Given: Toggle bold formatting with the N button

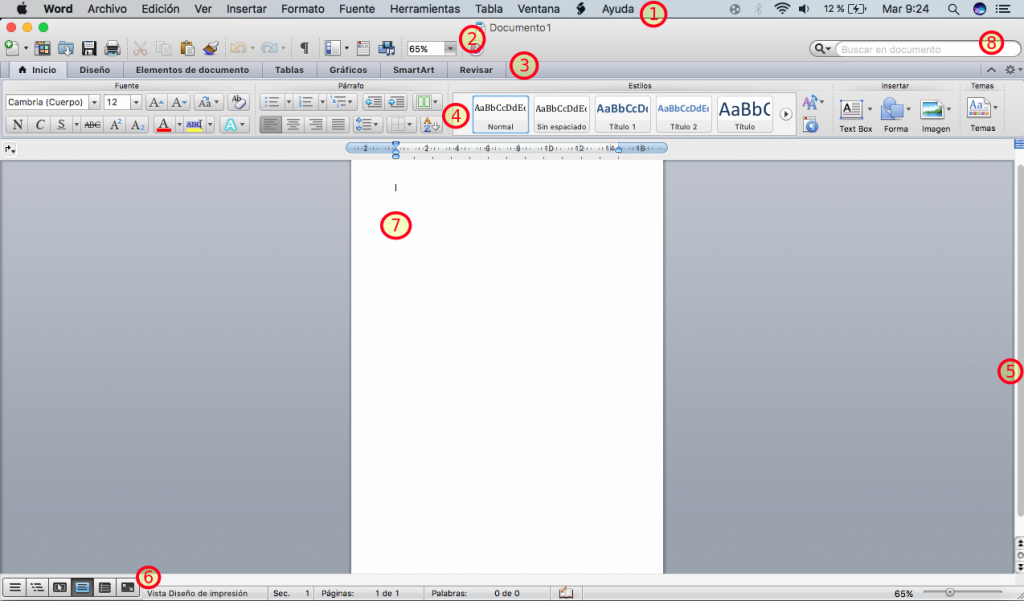Looking at the screenshot, I should [18, 123].
